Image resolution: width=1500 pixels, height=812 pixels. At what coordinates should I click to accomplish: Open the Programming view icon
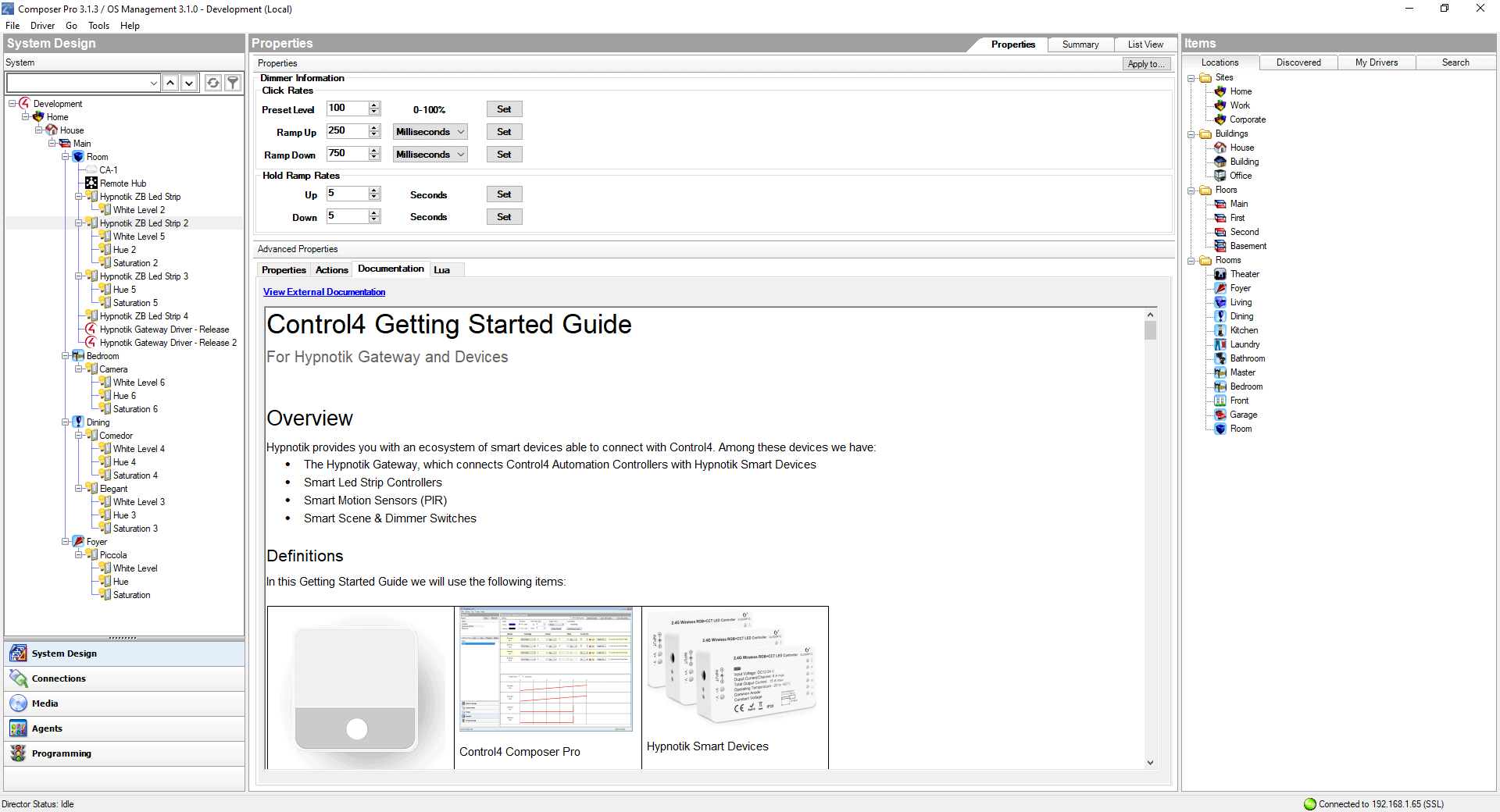click(x=18, y=753)
